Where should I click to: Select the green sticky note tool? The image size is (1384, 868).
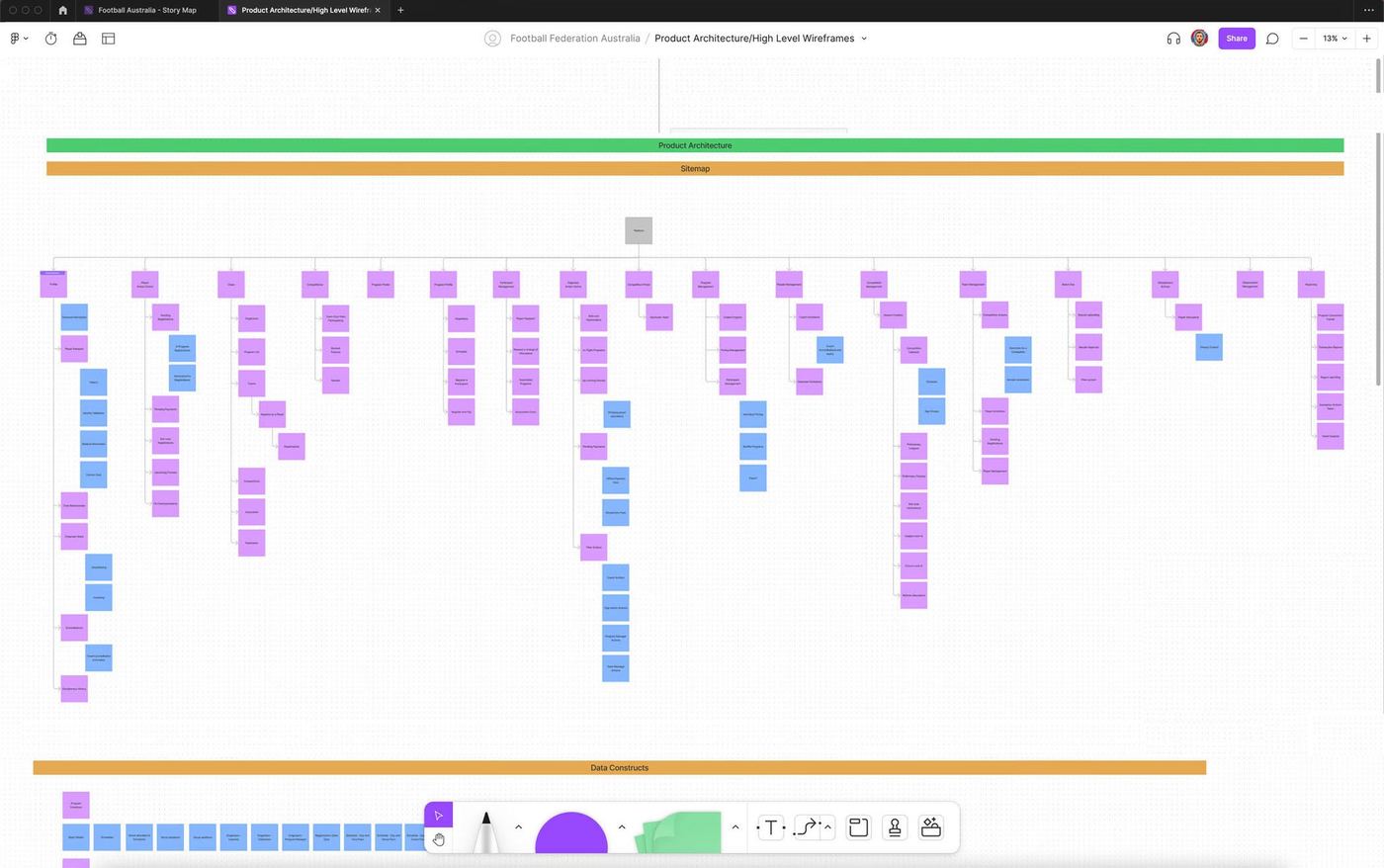(x=680, y=832)
